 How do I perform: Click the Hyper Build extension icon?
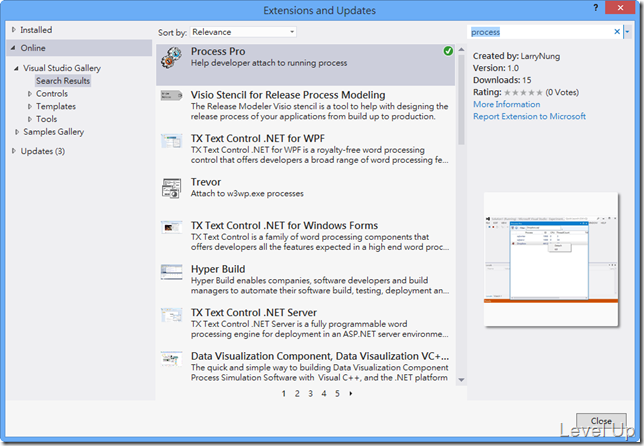tap(171, 272)
